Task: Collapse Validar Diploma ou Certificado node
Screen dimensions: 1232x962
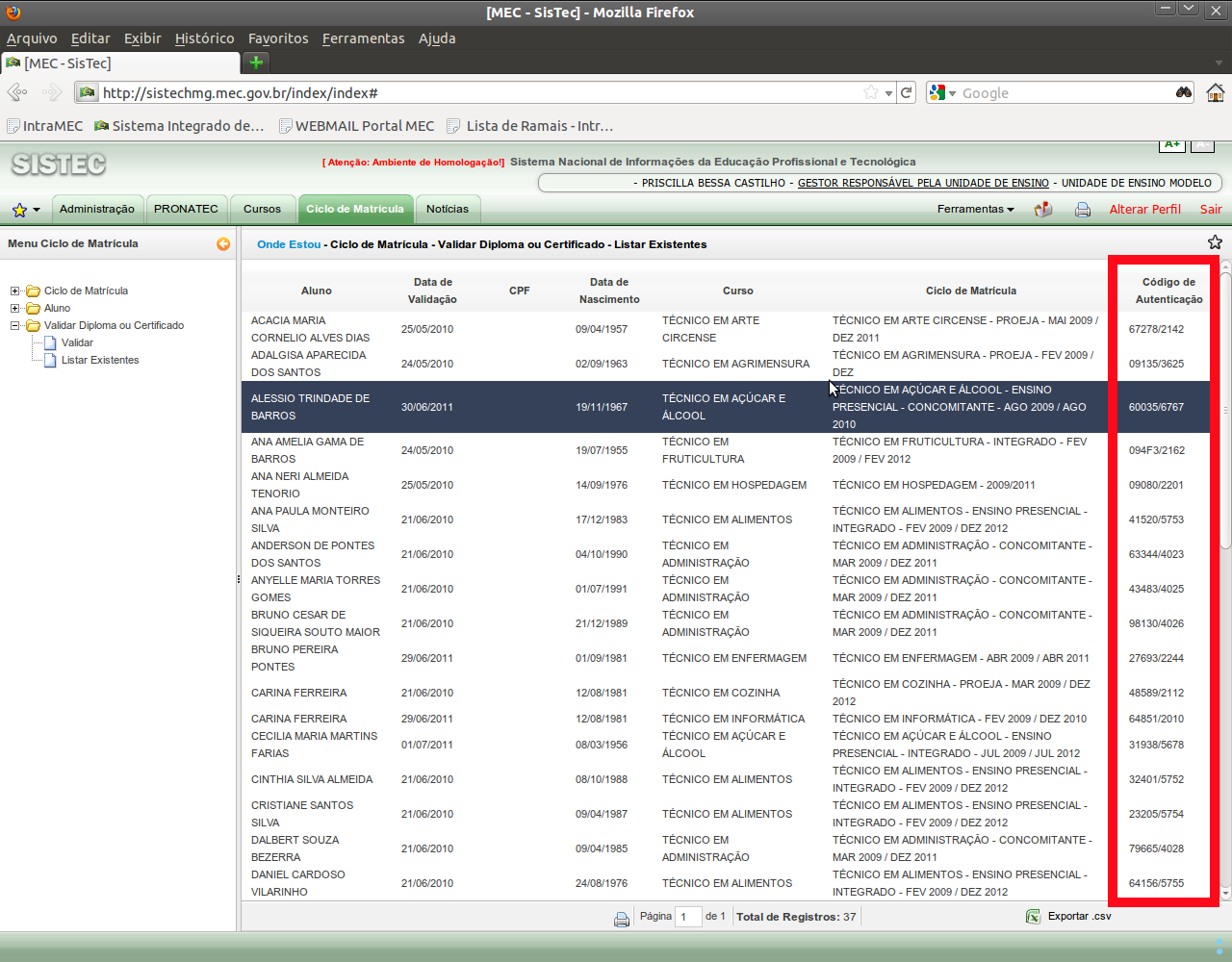Action: click(x=15, y=325)
